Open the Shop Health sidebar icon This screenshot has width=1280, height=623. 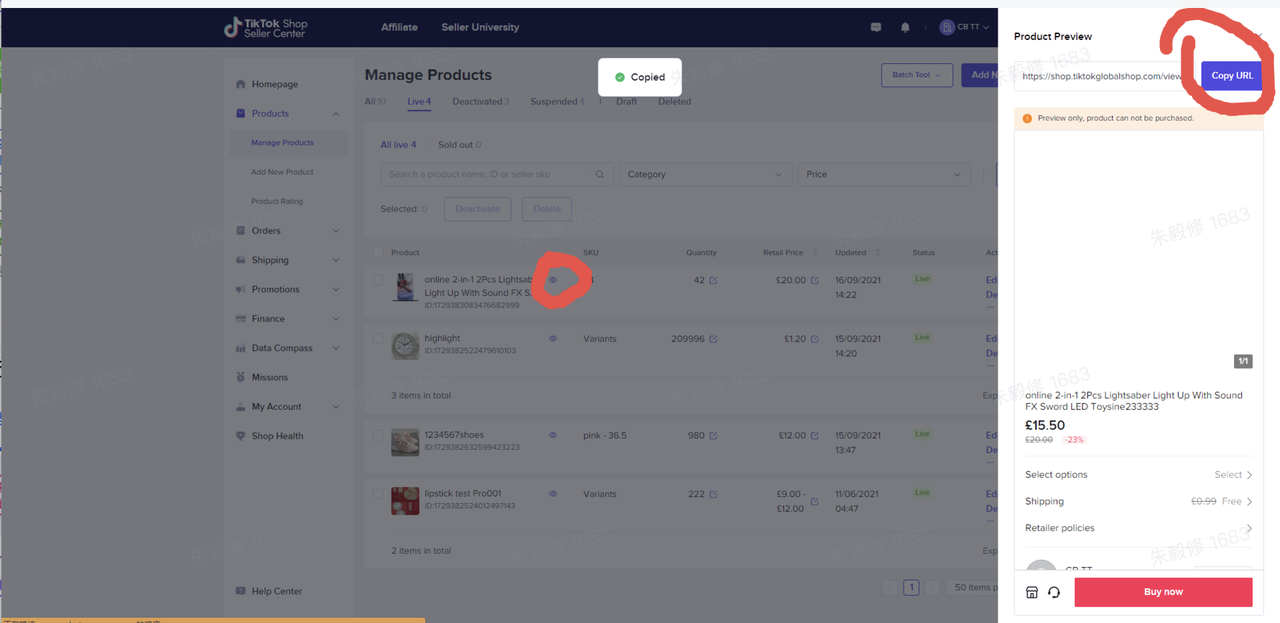point(239,435)
